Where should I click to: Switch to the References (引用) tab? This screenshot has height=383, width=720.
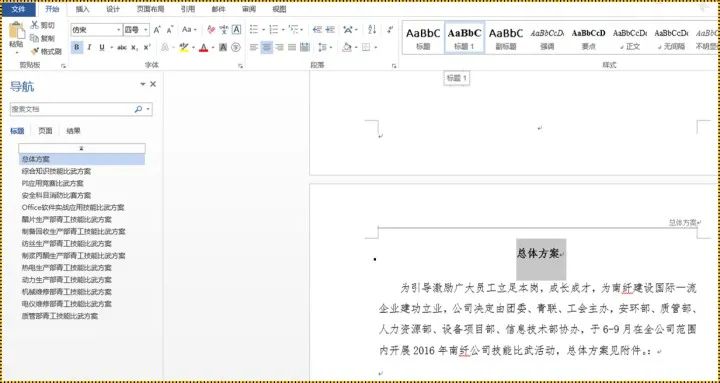click(x=188, y=9)
